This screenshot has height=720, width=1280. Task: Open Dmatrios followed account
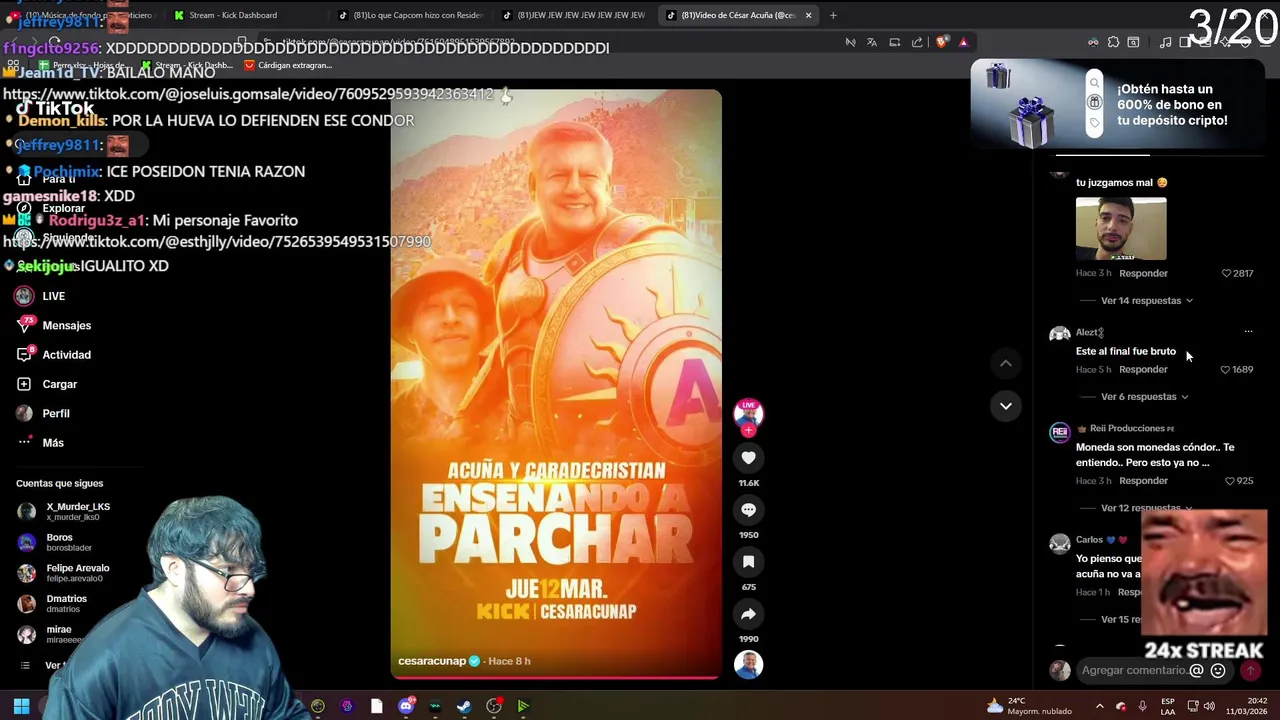pos(53,603)
